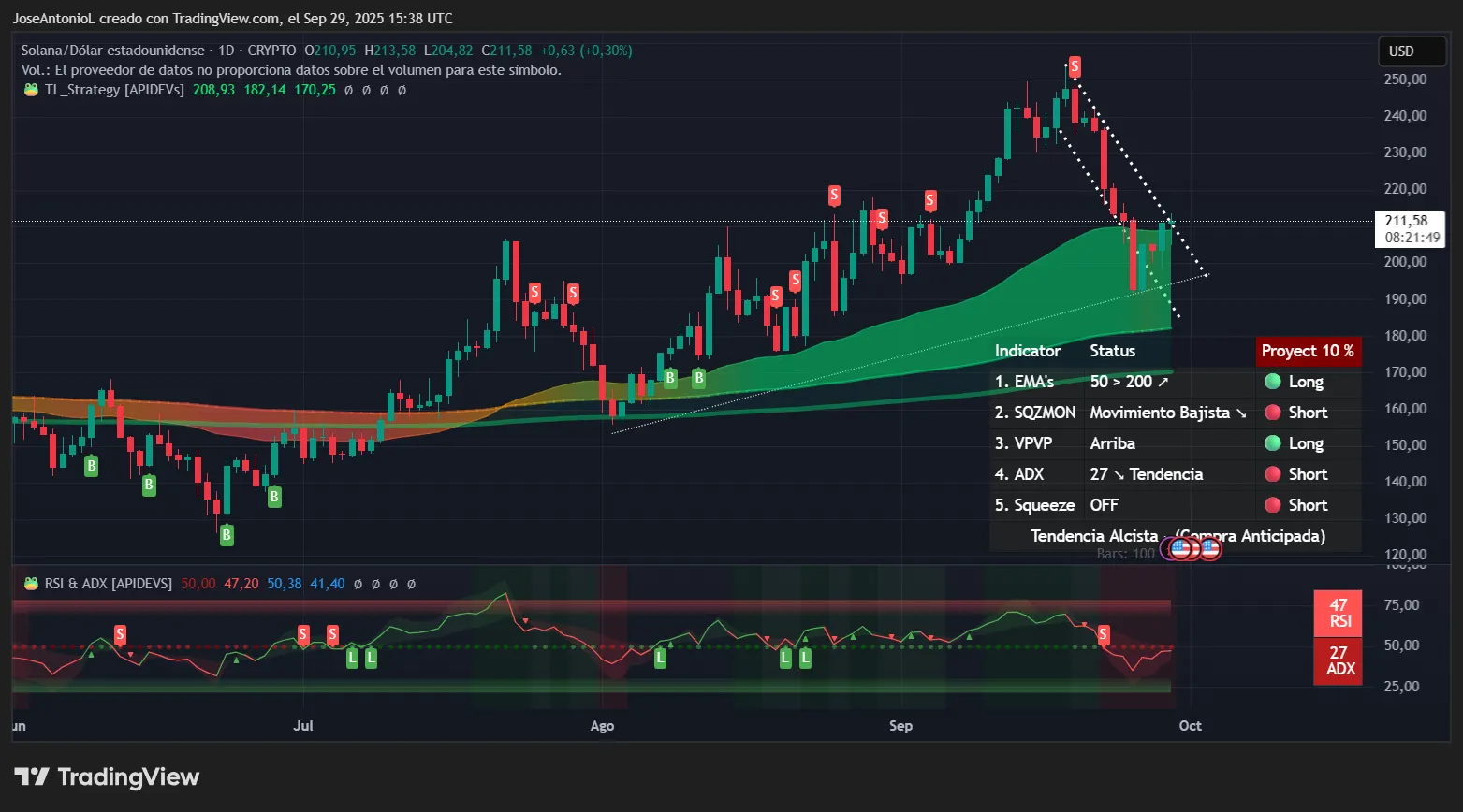Select the Oct label on the time axis
The image size is (1463, 812).
click(x=1189, y=725)
